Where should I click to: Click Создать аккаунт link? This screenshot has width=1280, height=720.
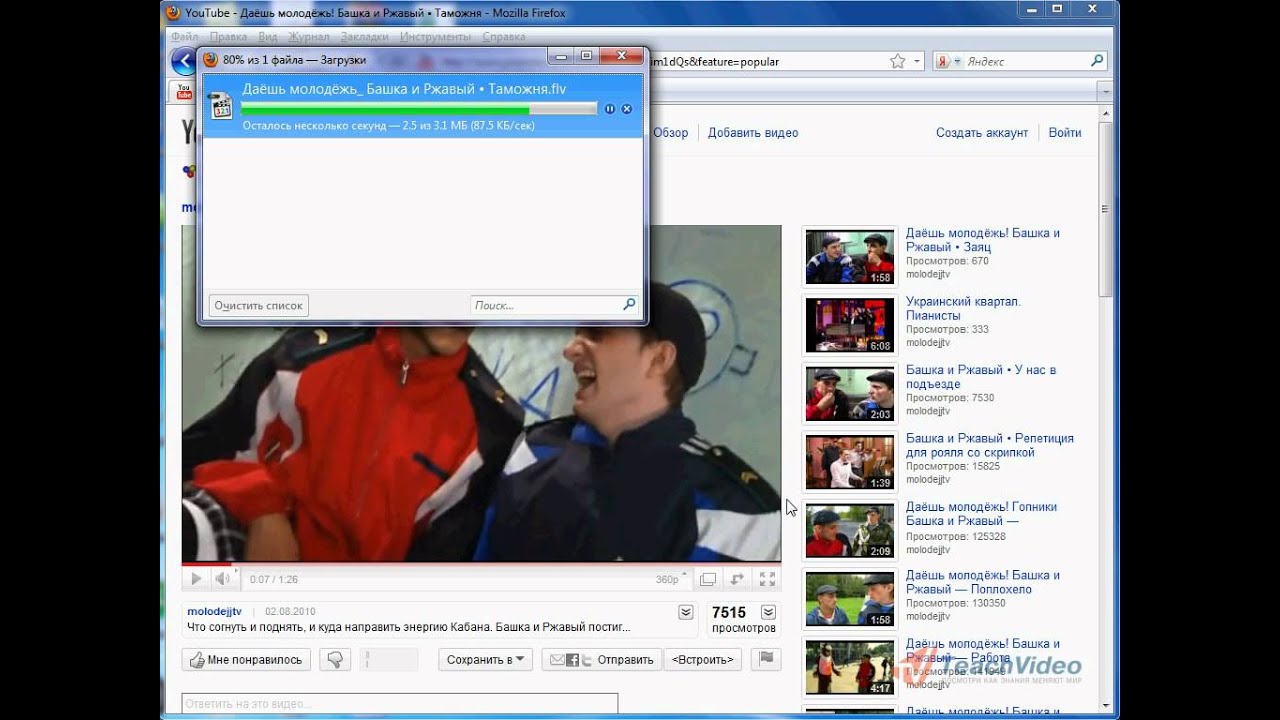(x=982, y=132)
